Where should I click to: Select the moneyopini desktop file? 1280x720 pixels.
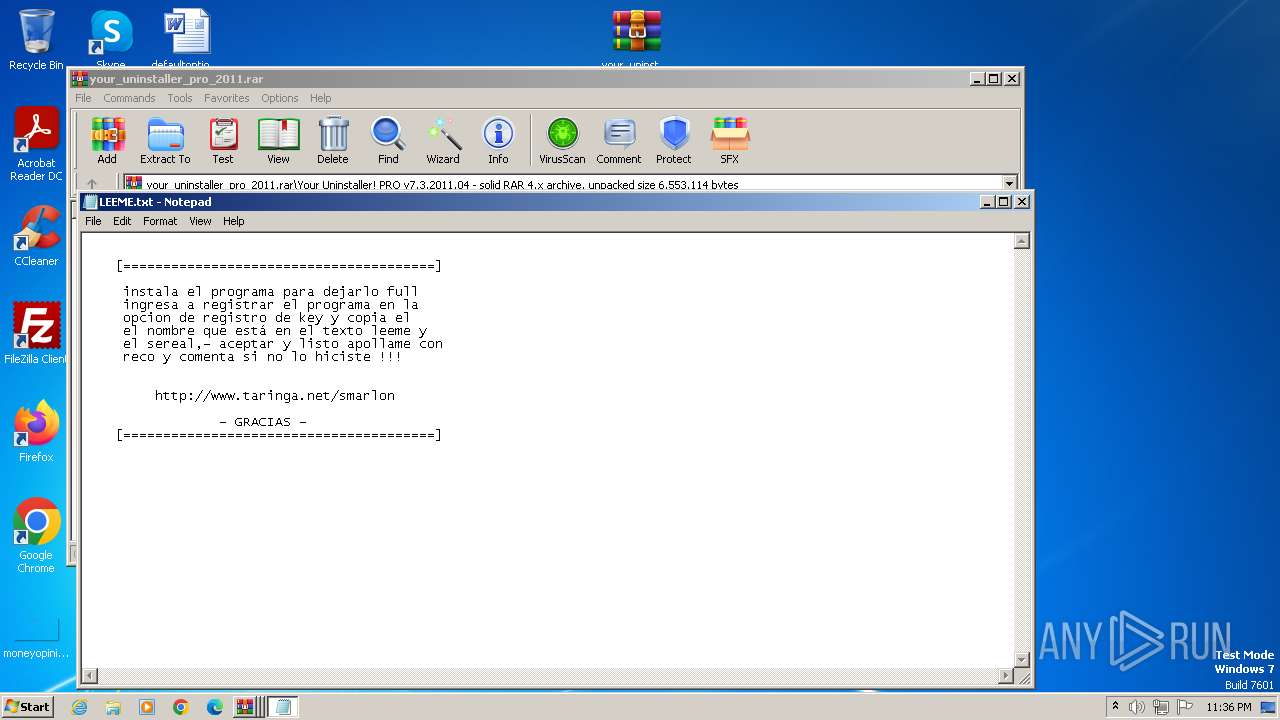click(x=36, y=637)
